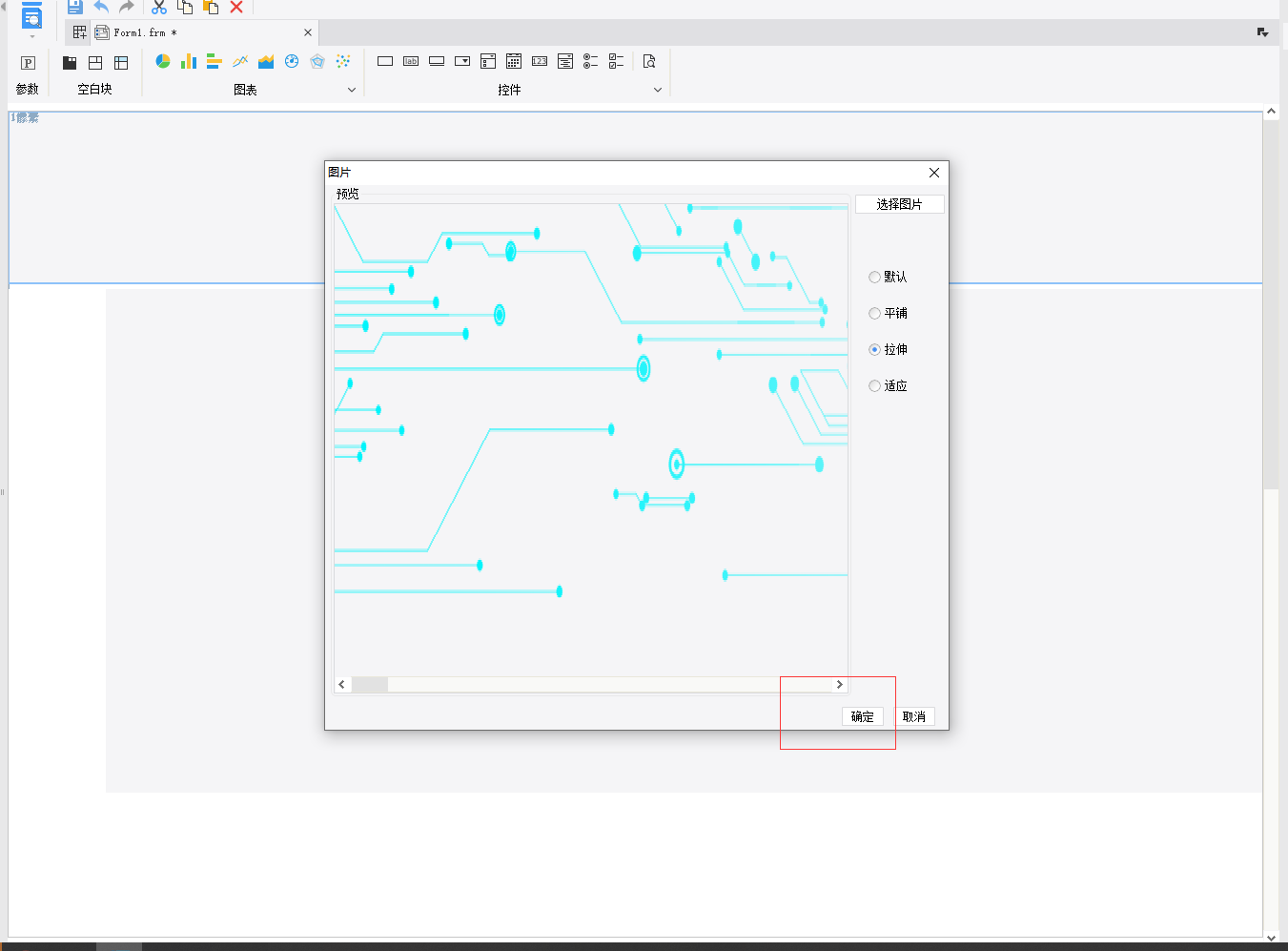The image size is (1288, 951).
Task: Close the 图片 dialog
Action: tap(934, 173)
